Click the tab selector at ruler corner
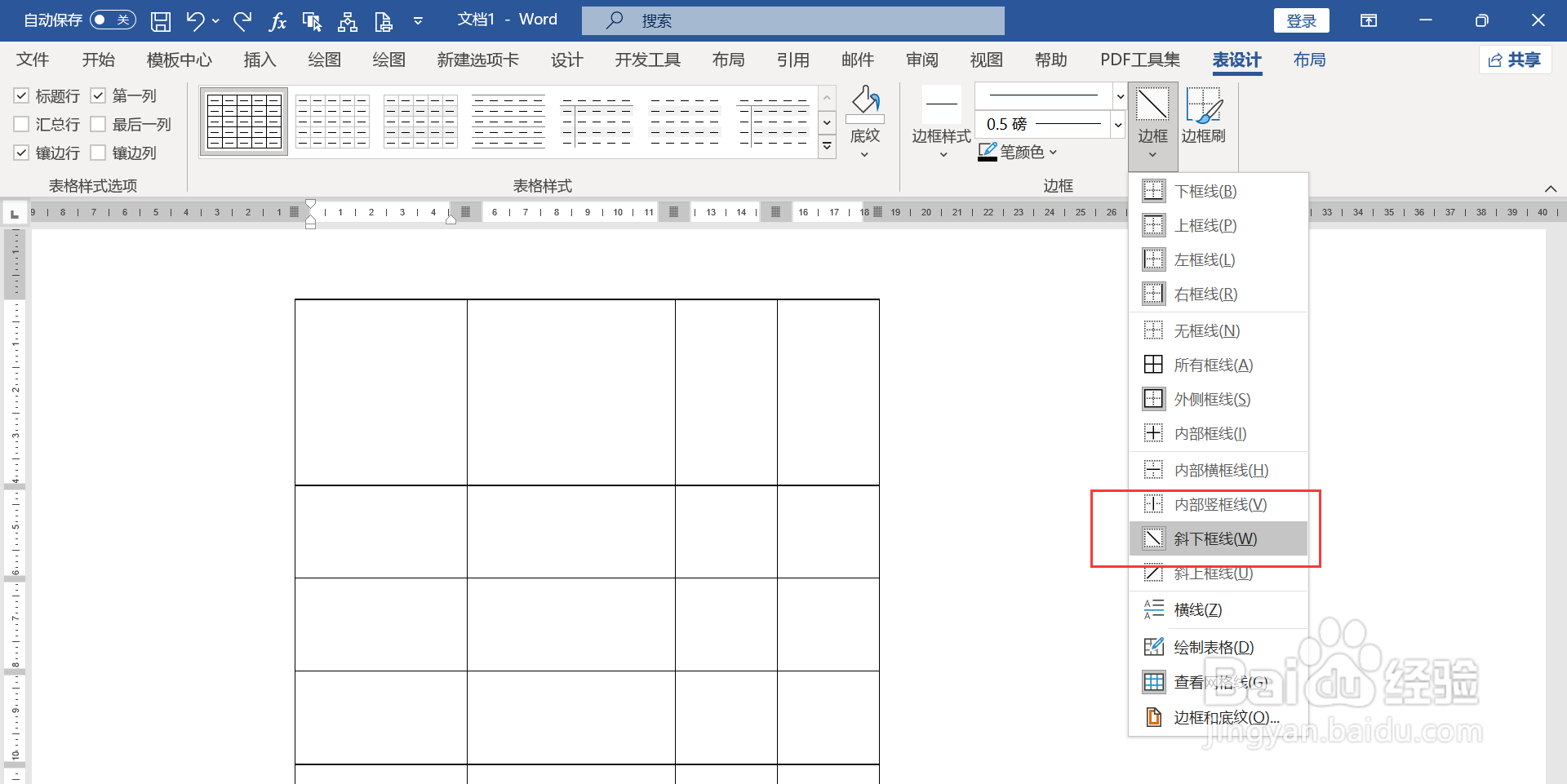1567x784 pixels. 14,214
